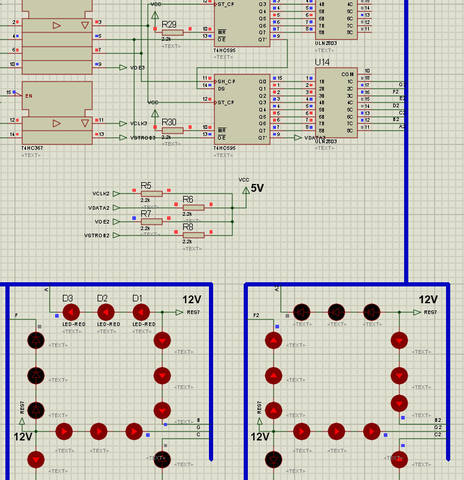Select the EN pin on the 74HC367 block
Viewport: 464px width, 480px height.
[29, 96]
